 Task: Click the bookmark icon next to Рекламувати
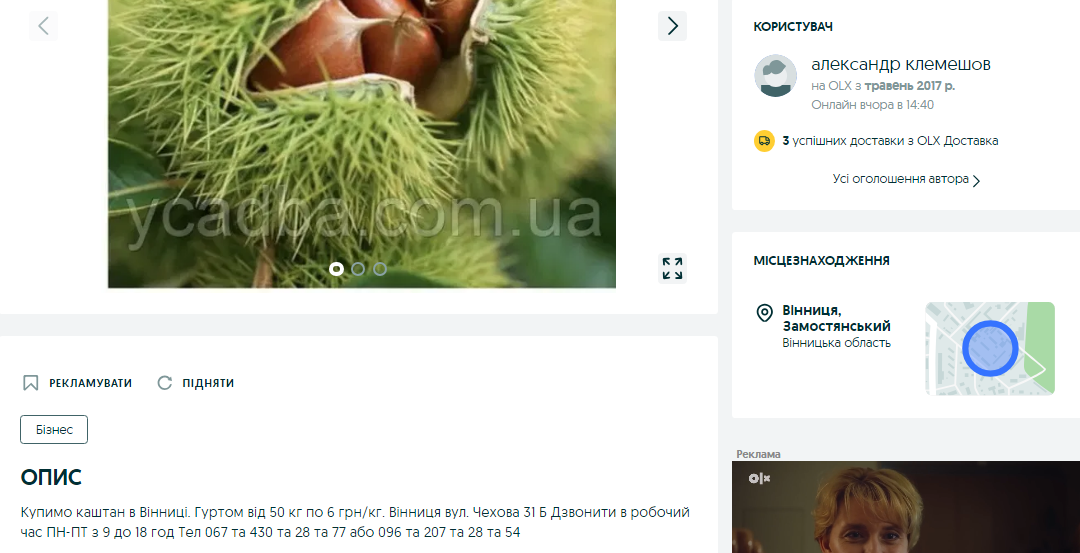30,383
